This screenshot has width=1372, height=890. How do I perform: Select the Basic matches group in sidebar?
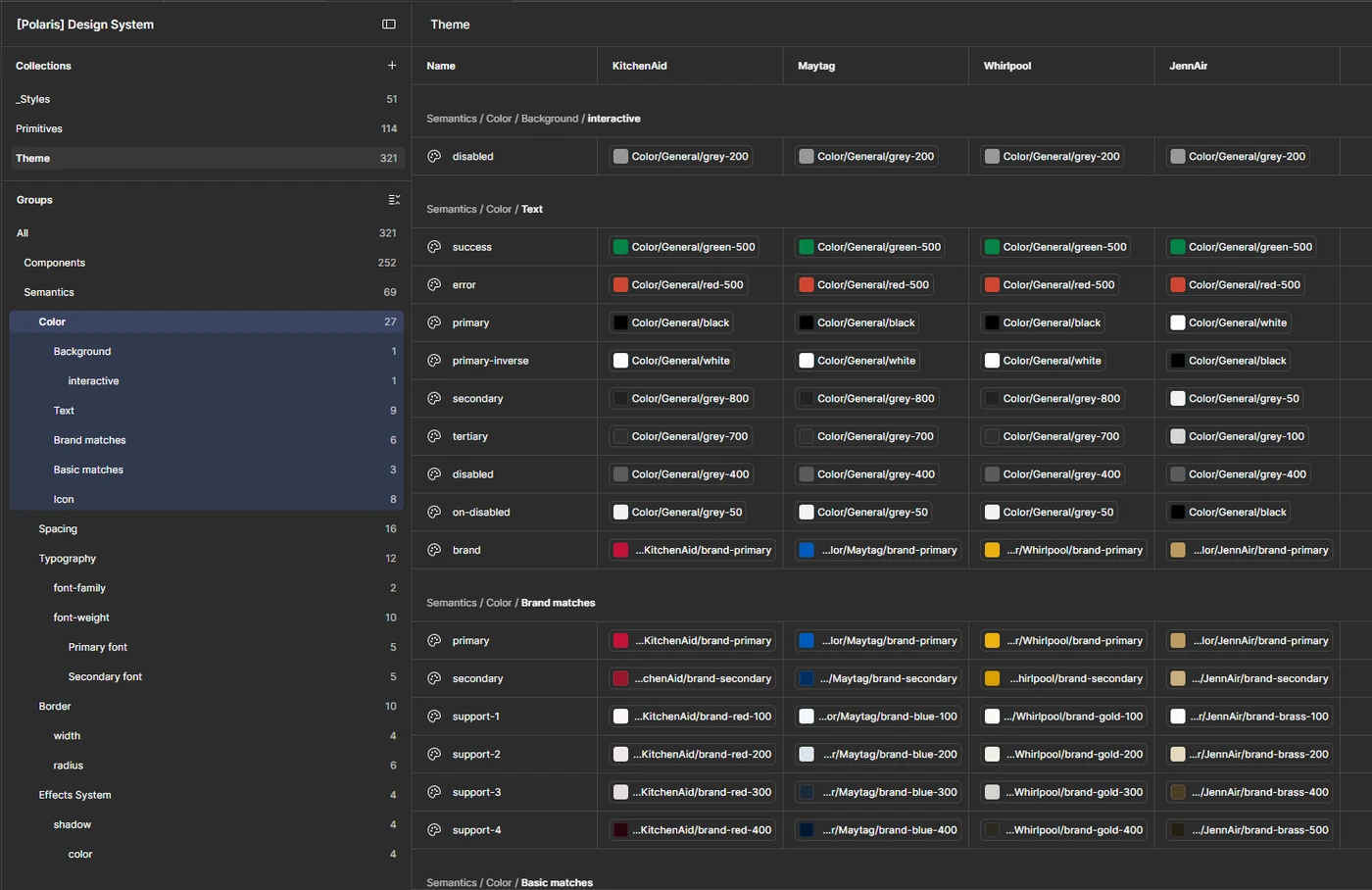(207, 470)
